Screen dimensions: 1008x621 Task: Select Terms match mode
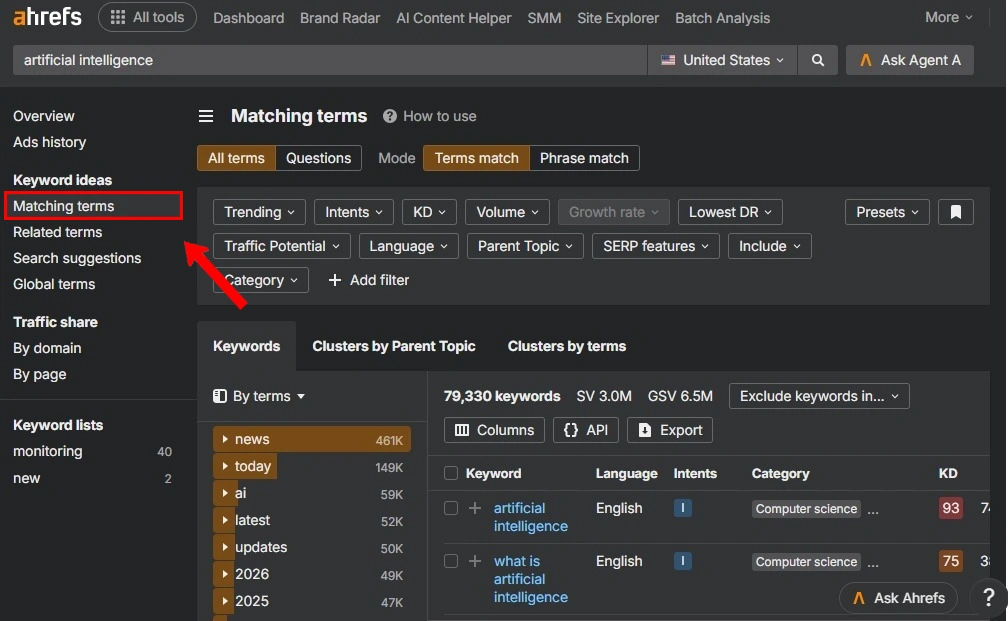(476, 158)
